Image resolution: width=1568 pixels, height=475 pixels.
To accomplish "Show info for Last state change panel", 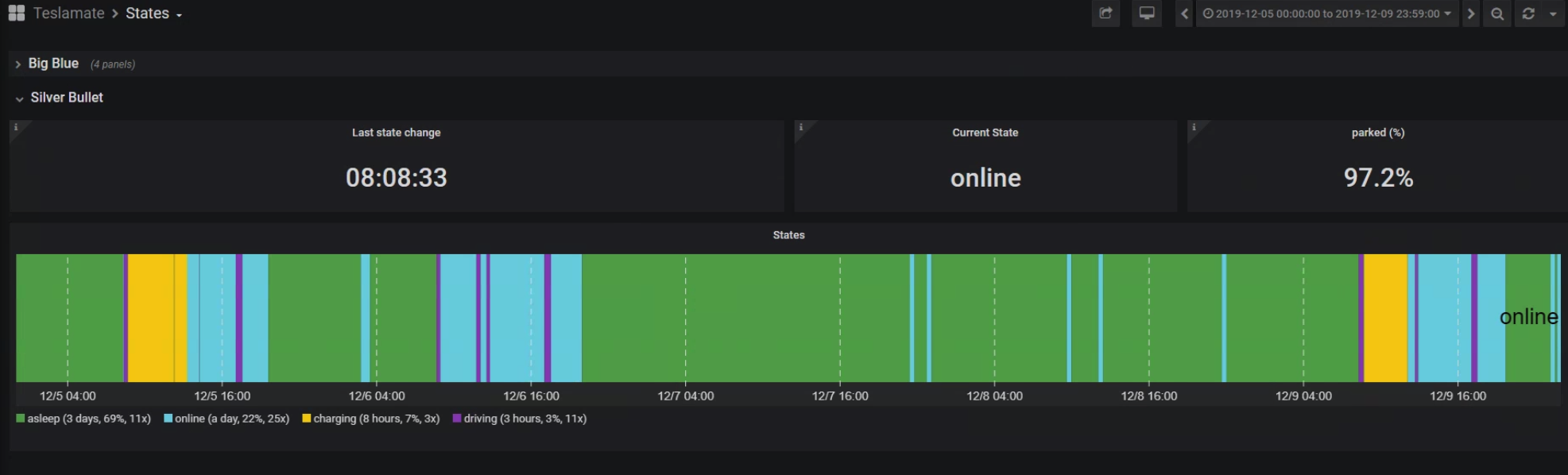I will point(16,127).
